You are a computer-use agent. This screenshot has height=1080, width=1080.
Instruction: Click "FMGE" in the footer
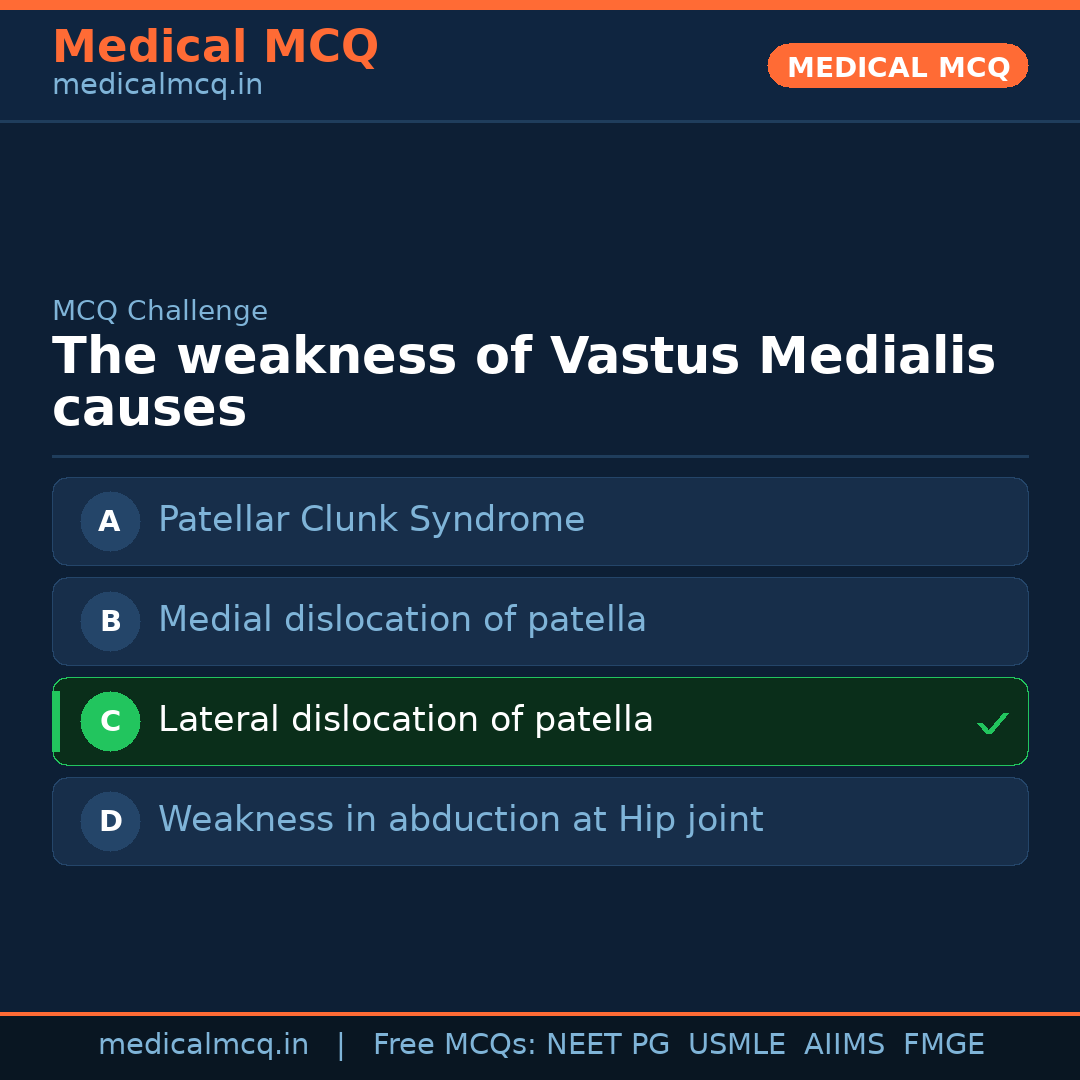coord(944,1045)
